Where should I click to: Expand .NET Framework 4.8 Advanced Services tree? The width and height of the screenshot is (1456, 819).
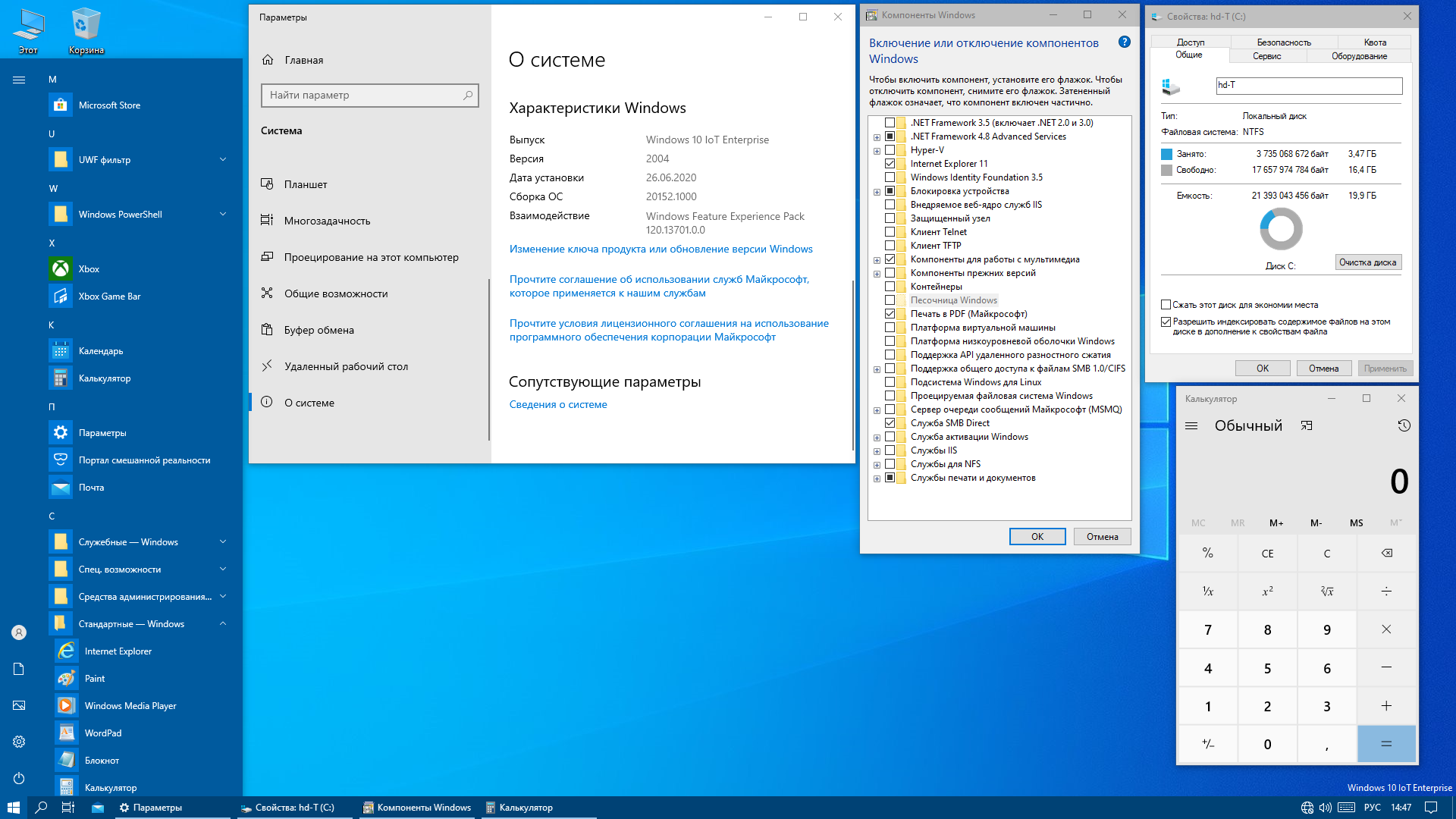(877, 137)
